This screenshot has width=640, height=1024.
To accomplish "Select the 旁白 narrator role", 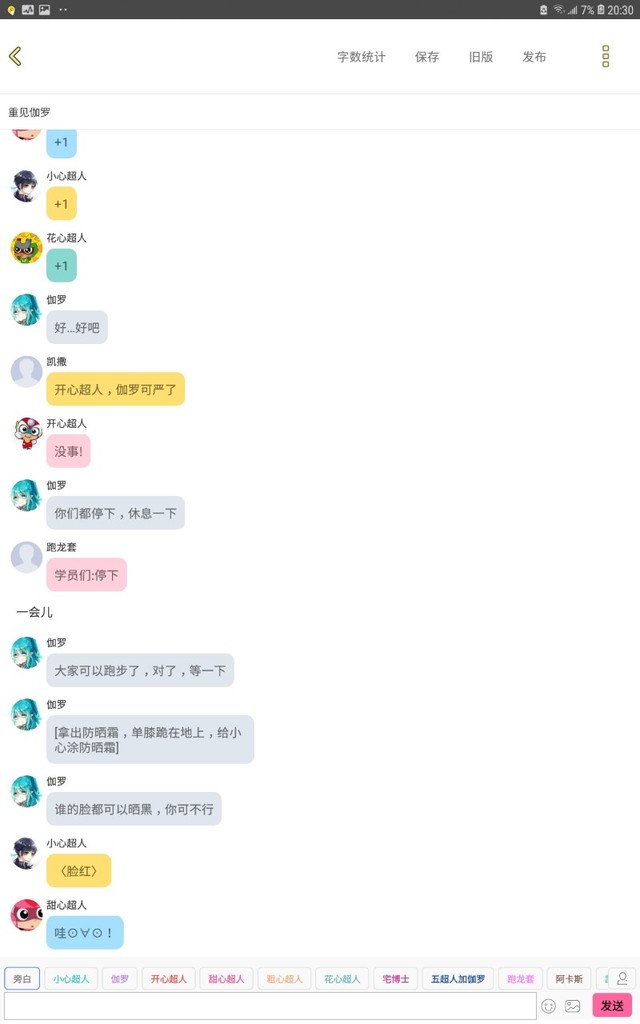I will tap(22, 979).
